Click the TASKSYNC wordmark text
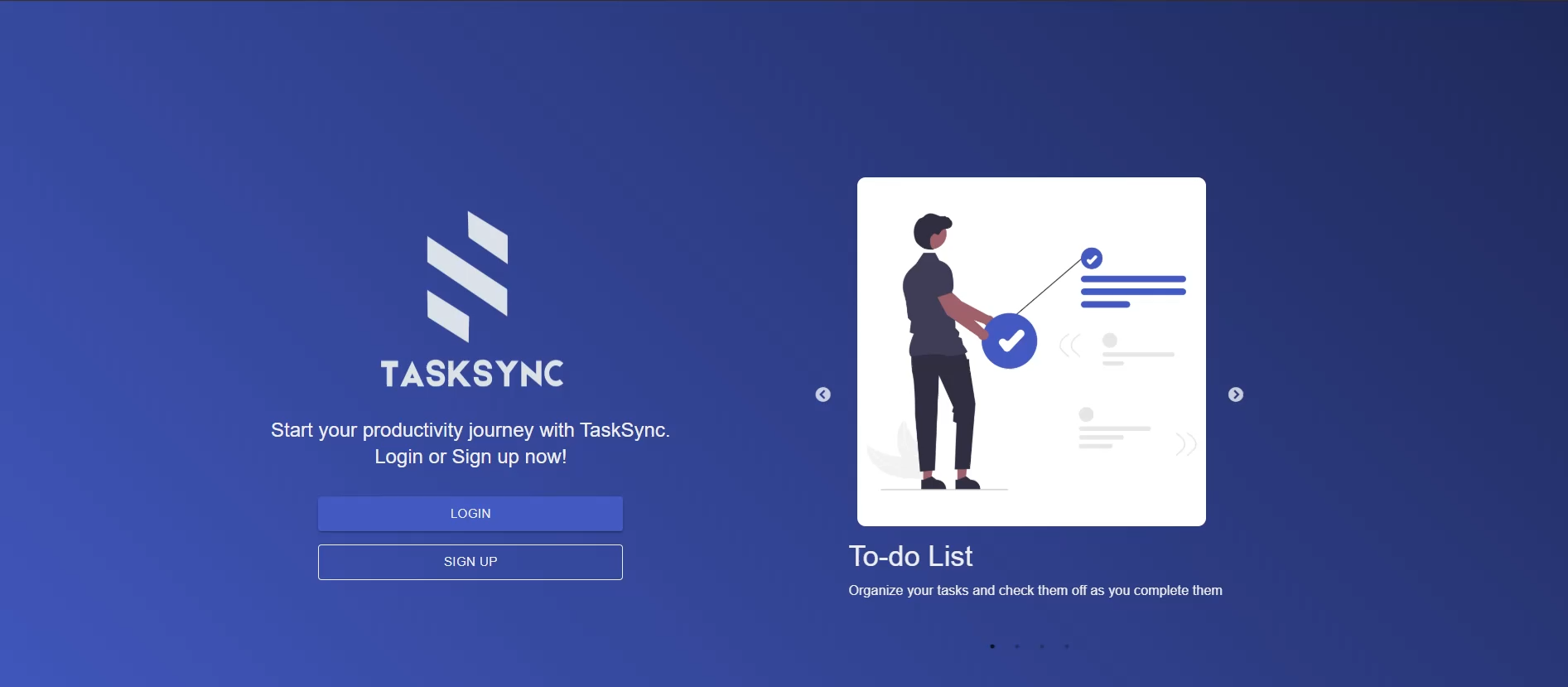1568x687 pixels. click(x=471, y=374)
